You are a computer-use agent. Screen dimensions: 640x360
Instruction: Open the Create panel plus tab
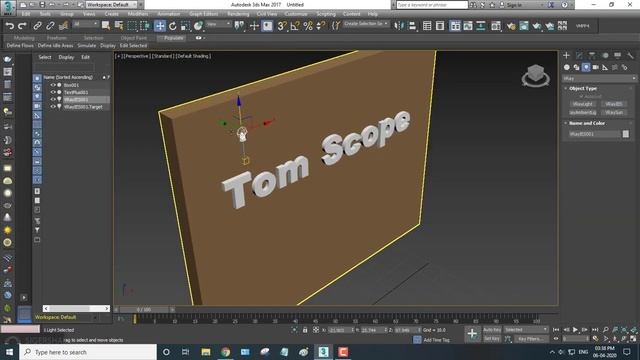pyautogui.click(x=566, y=55)
